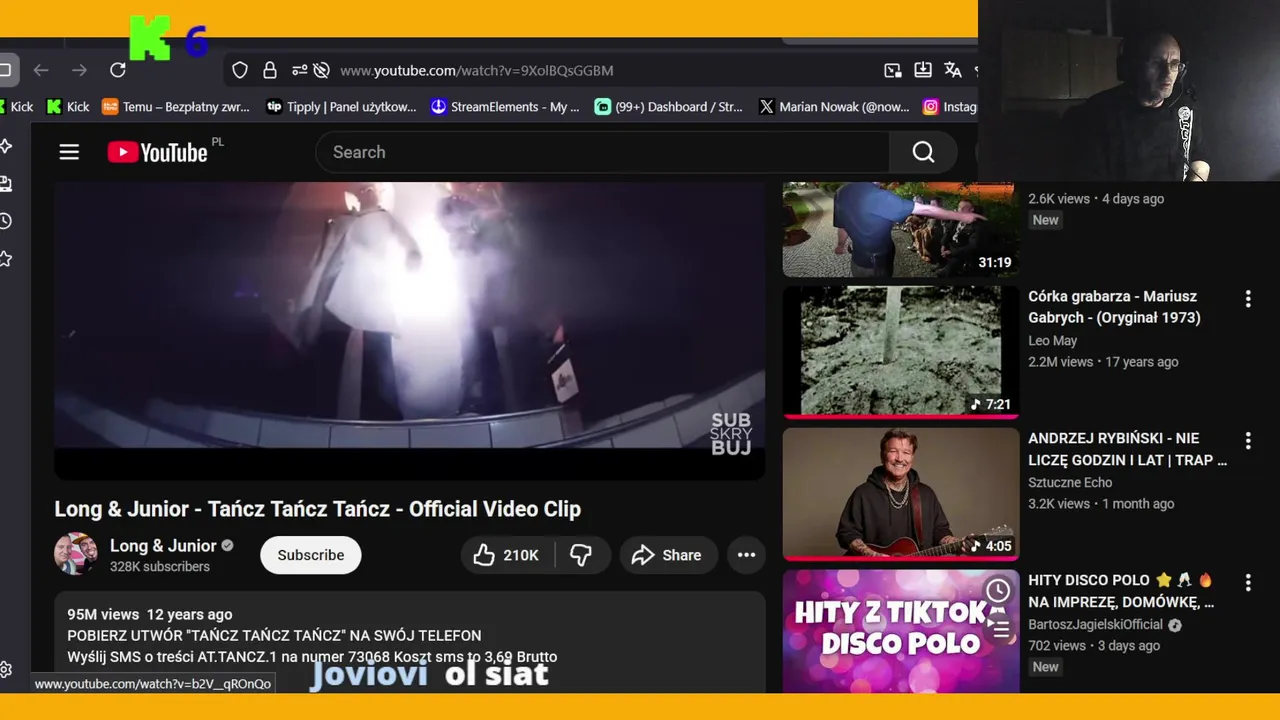Open options menu for Córka grabarza video
Screen dimensions: 1280x720
pyautogui.click(x=1248, y=298)
